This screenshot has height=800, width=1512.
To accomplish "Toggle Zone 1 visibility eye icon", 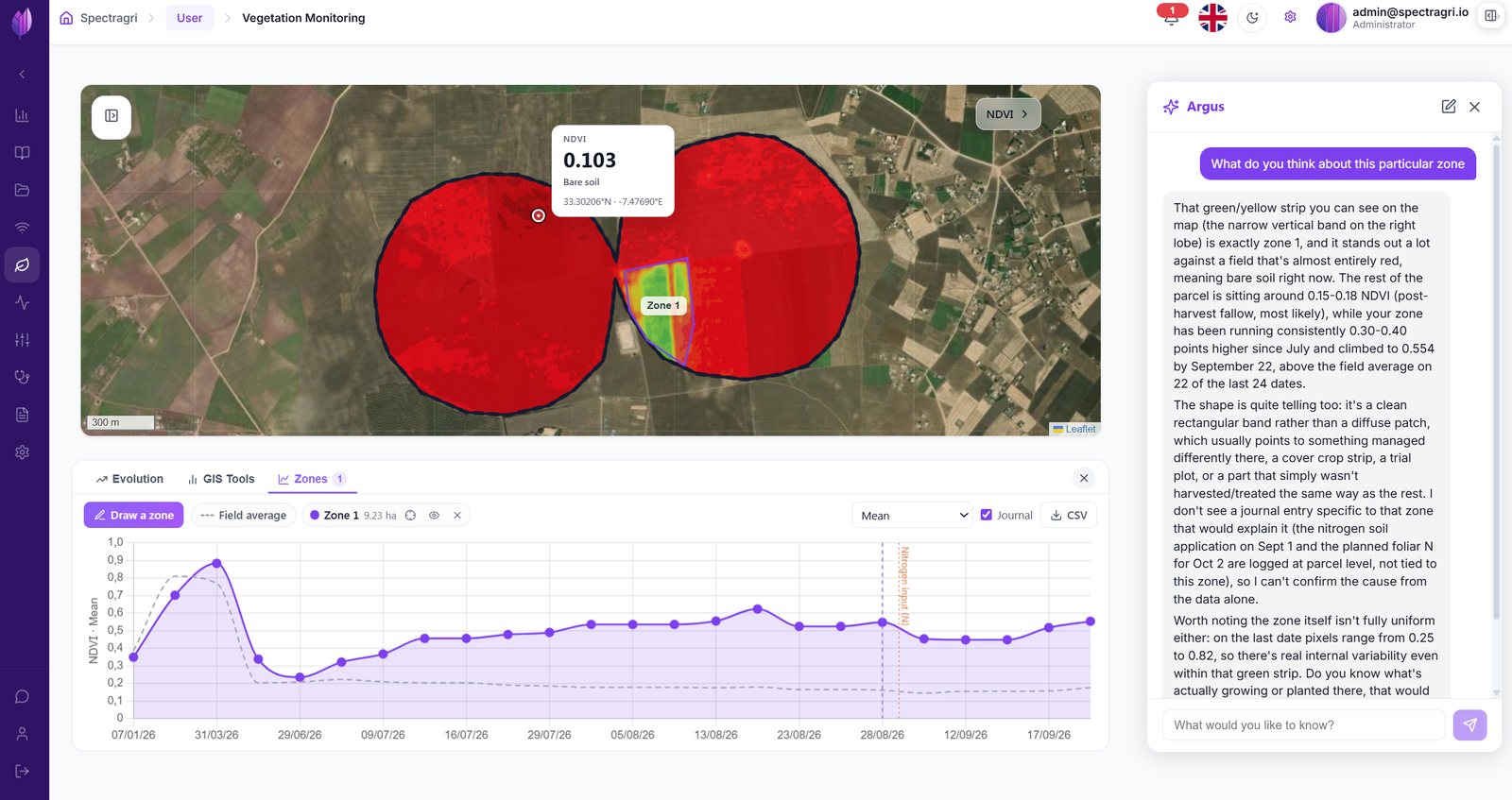I will point(434,516).
